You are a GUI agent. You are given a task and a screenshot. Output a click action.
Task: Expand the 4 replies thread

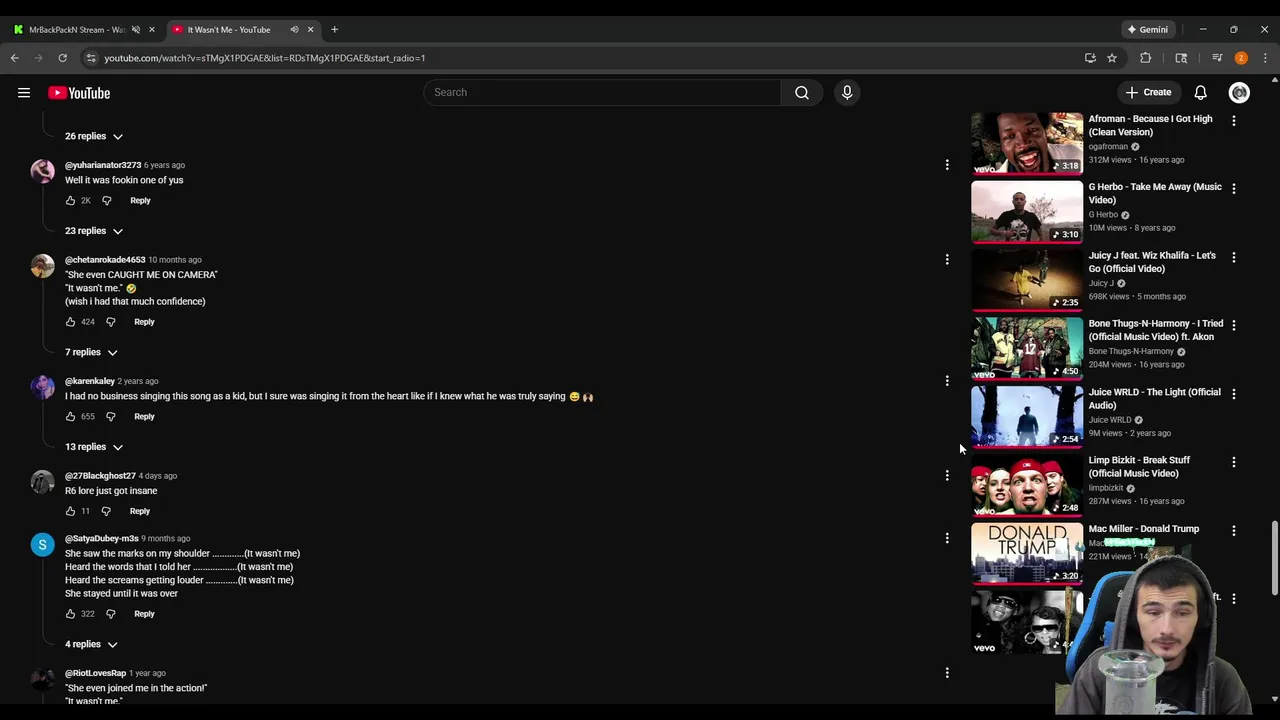(x=91, y=644)
